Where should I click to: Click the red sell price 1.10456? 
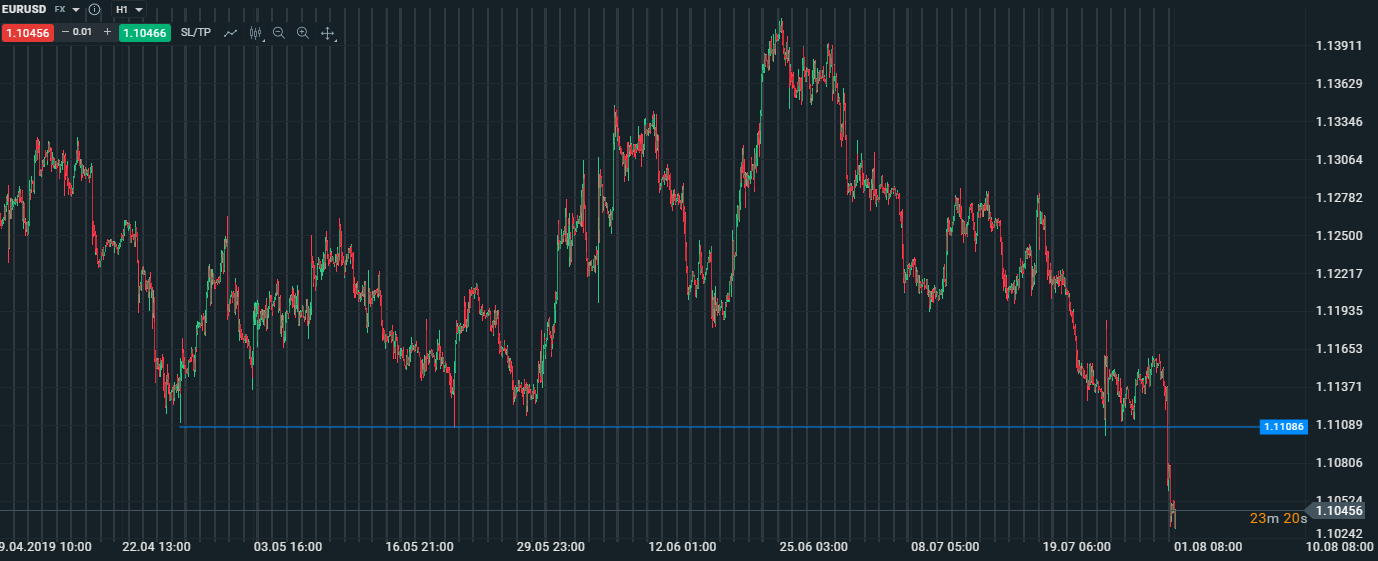tap(27, 32)
